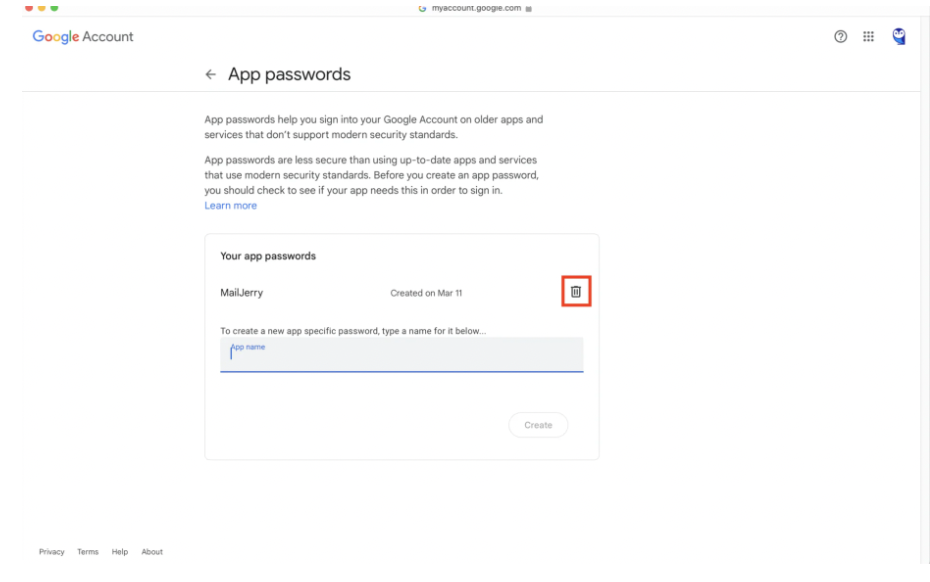The width and height of the screenshot is (930, 582).
Task: Open the profile avatar account menu
Action: (x=899, y=36)
